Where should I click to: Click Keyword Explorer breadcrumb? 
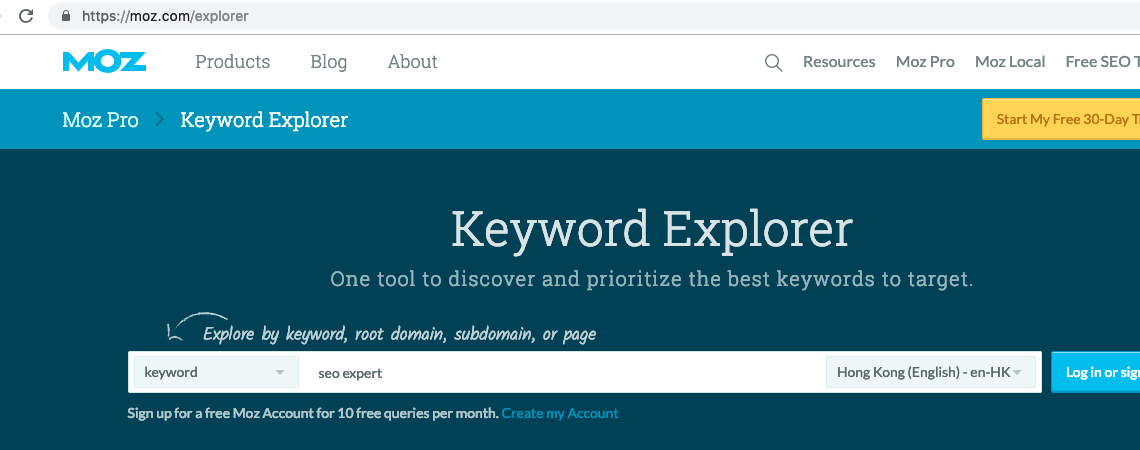tap(264, 119)
